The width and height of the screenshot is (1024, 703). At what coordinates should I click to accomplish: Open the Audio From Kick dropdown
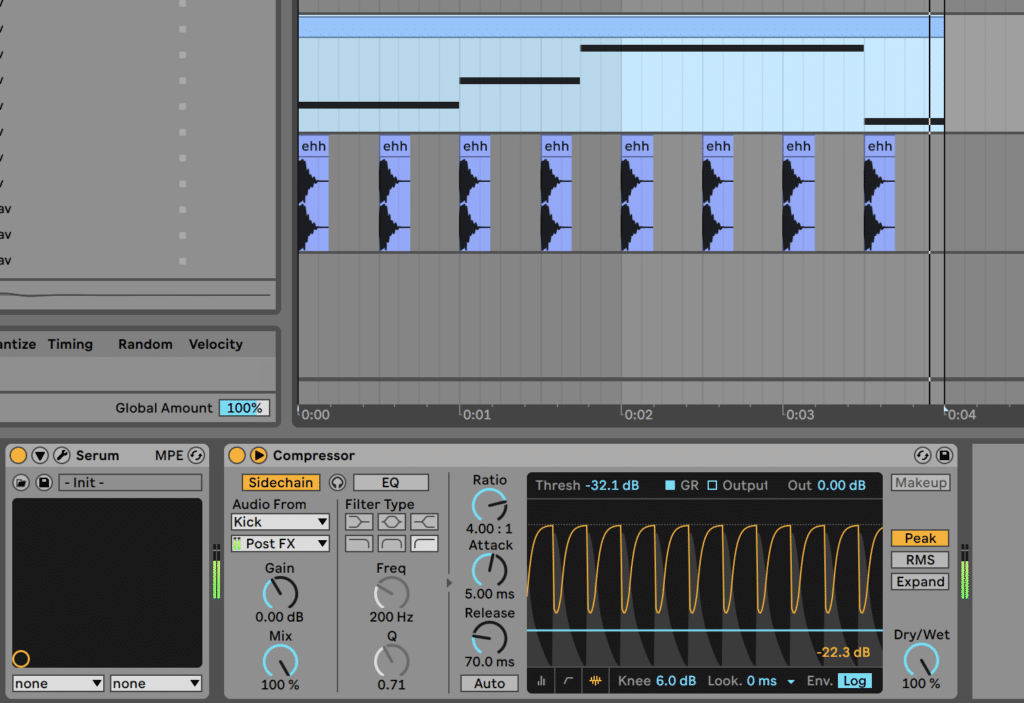click(280, 522)
